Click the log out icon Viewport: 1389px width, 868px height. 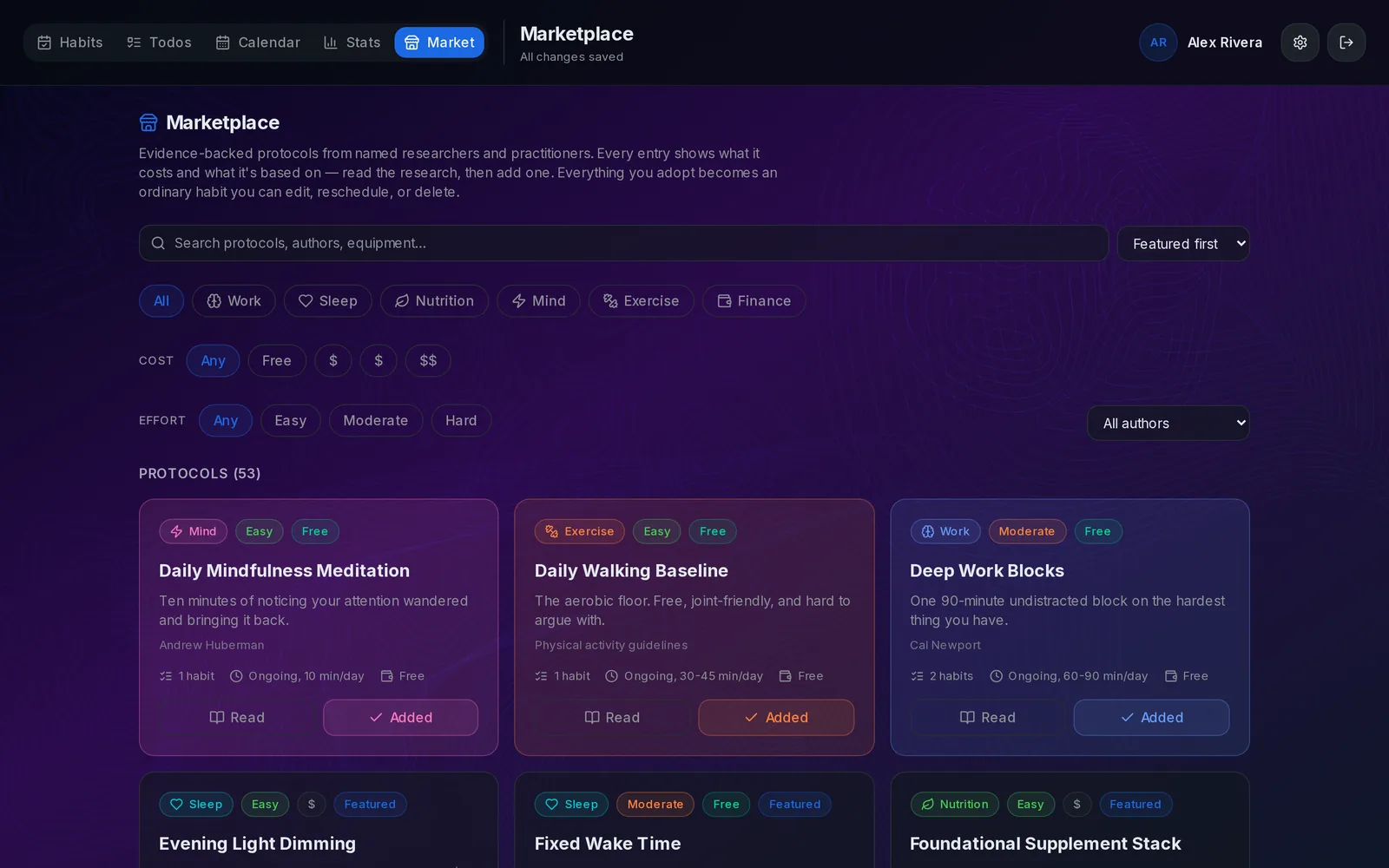coord(1346,43)
